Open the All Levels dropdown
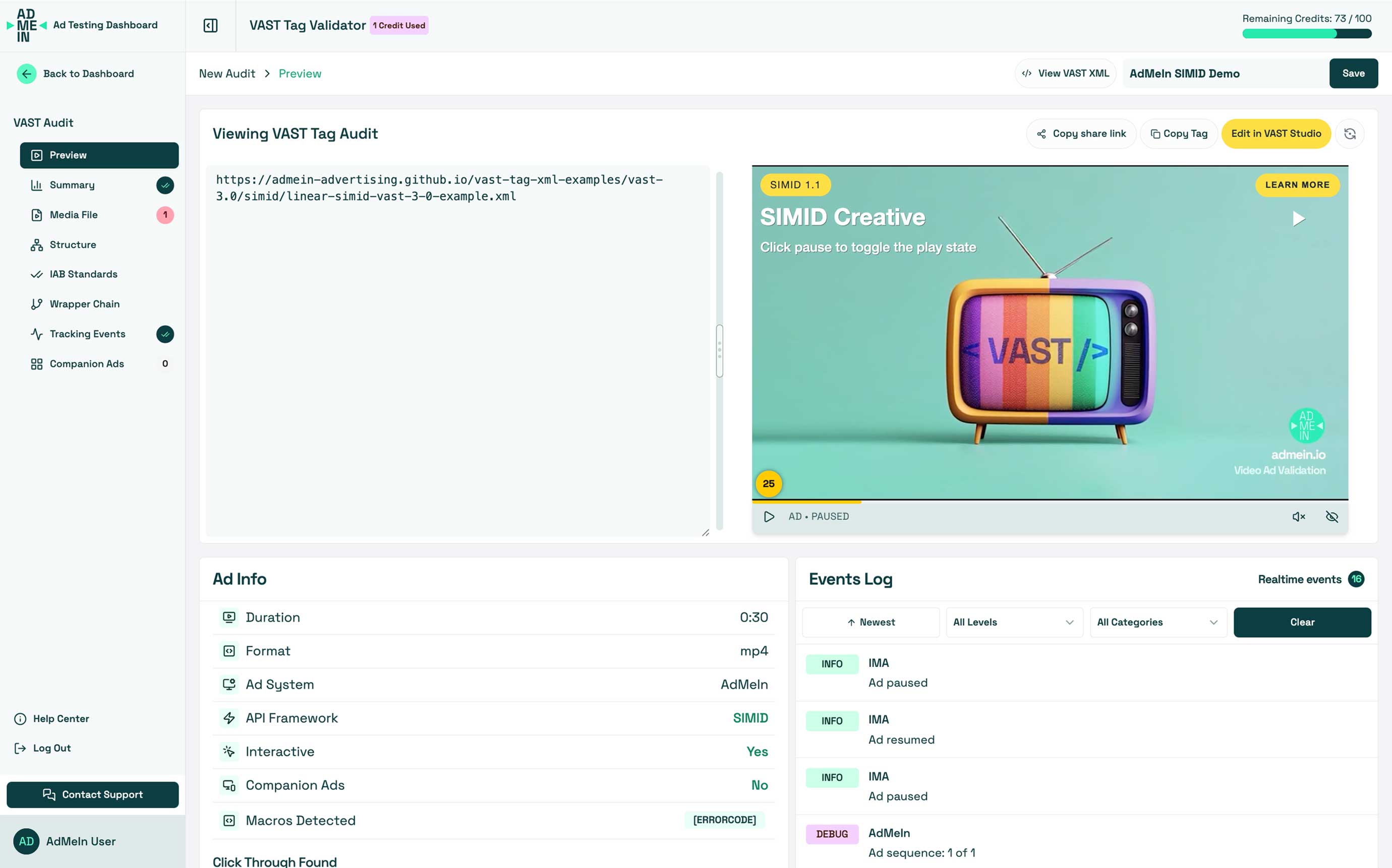This screenshot has width=1392, height=868. coord(1014,623)
